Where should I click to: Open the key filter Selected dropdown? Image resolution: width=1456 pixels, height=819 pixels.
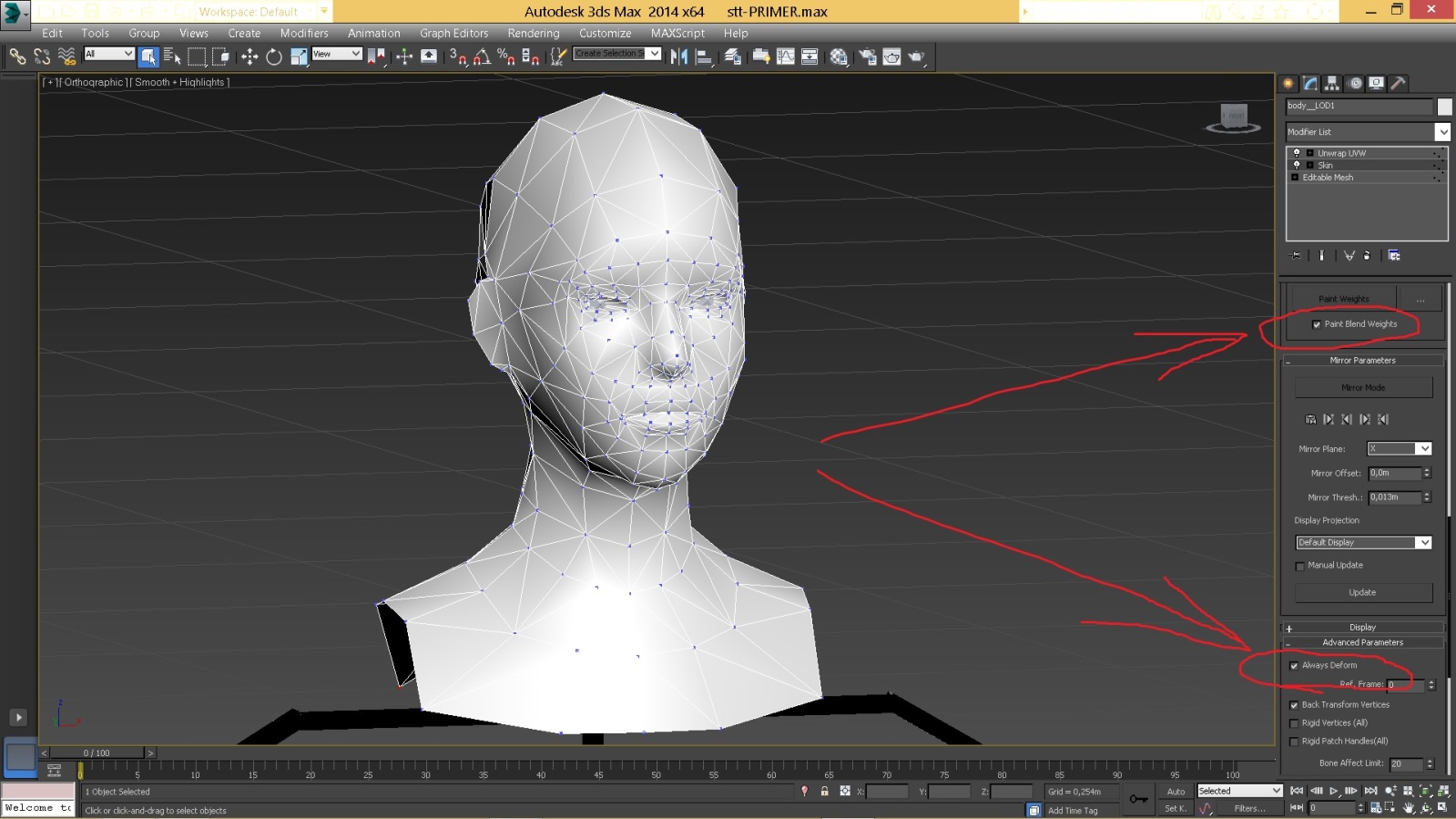(1240, 791)
